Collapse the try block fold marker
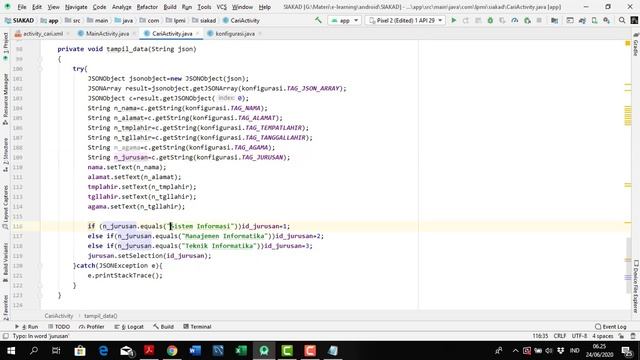 tap(40, 69)
